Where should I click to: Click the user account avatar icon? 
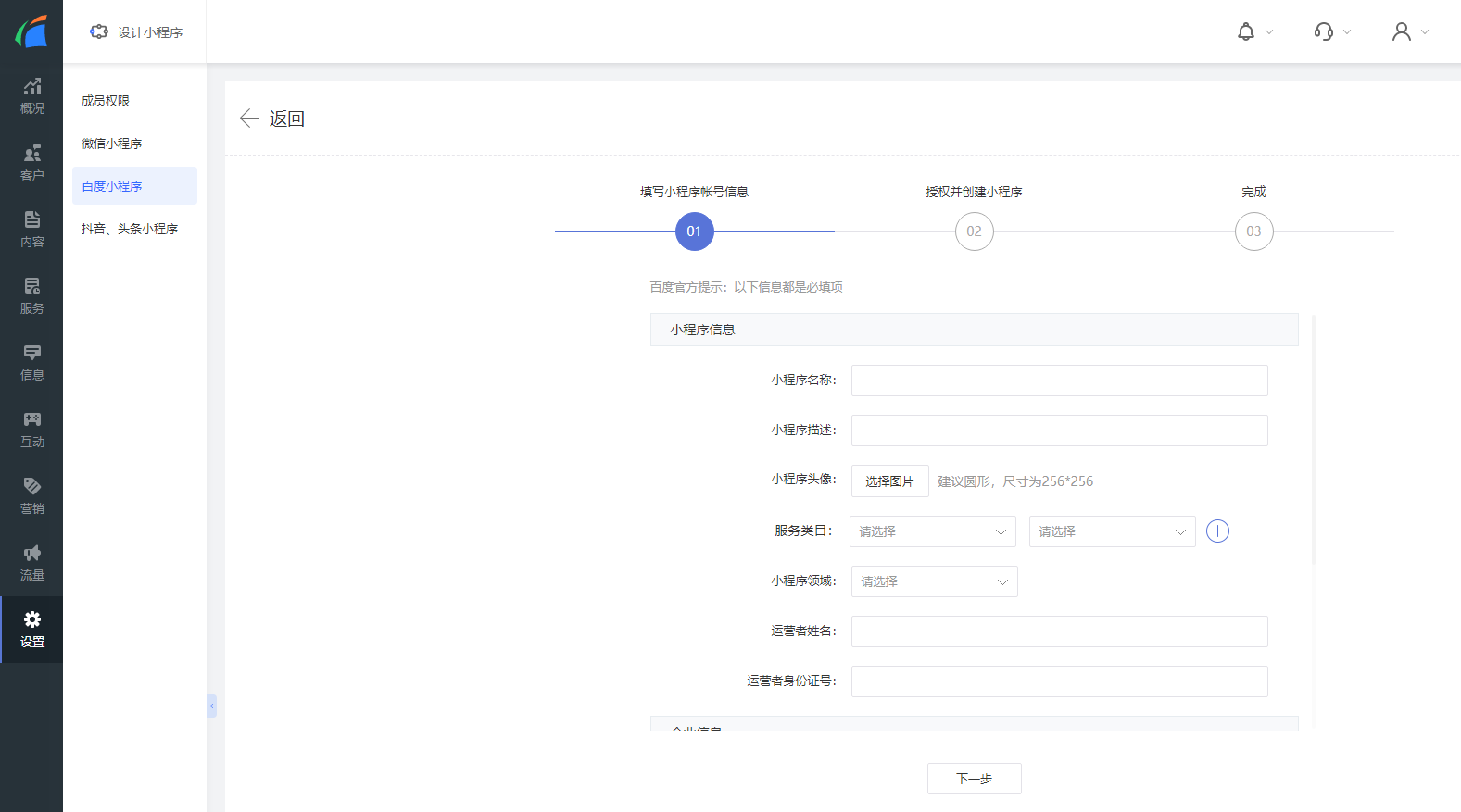click(1402, 32)
